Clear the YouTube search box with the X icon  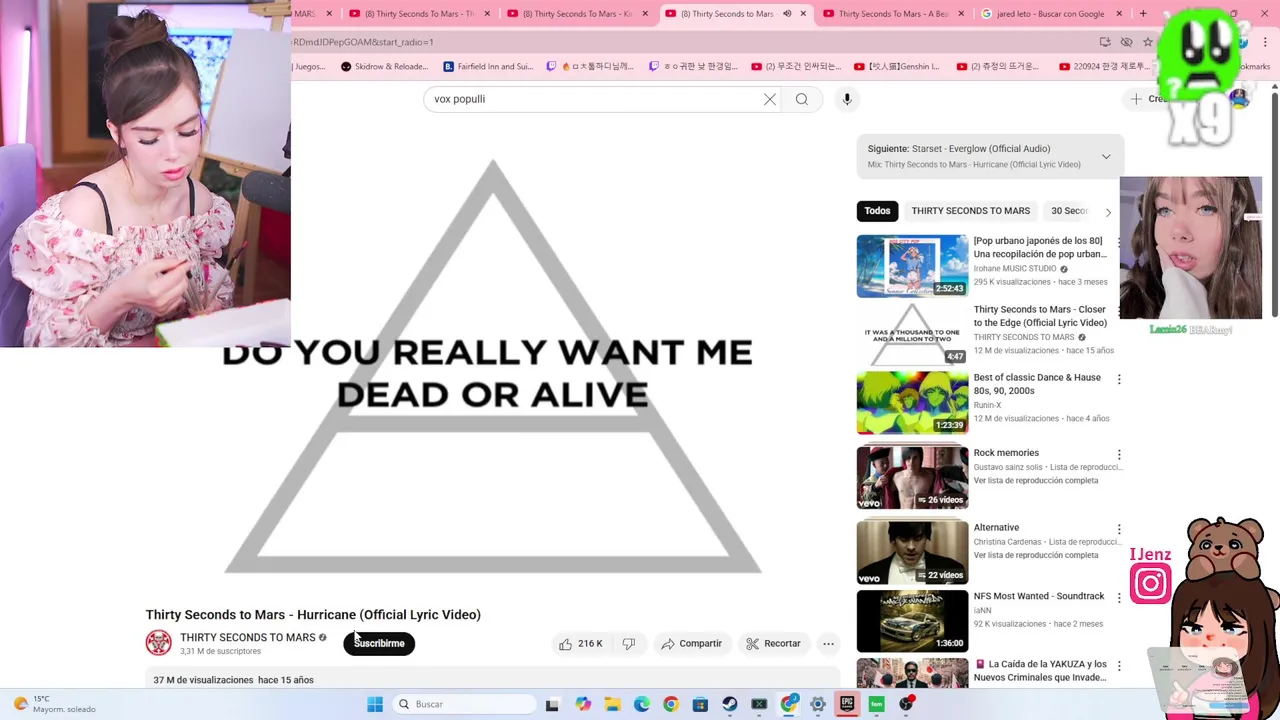click(x=770, y=99)
